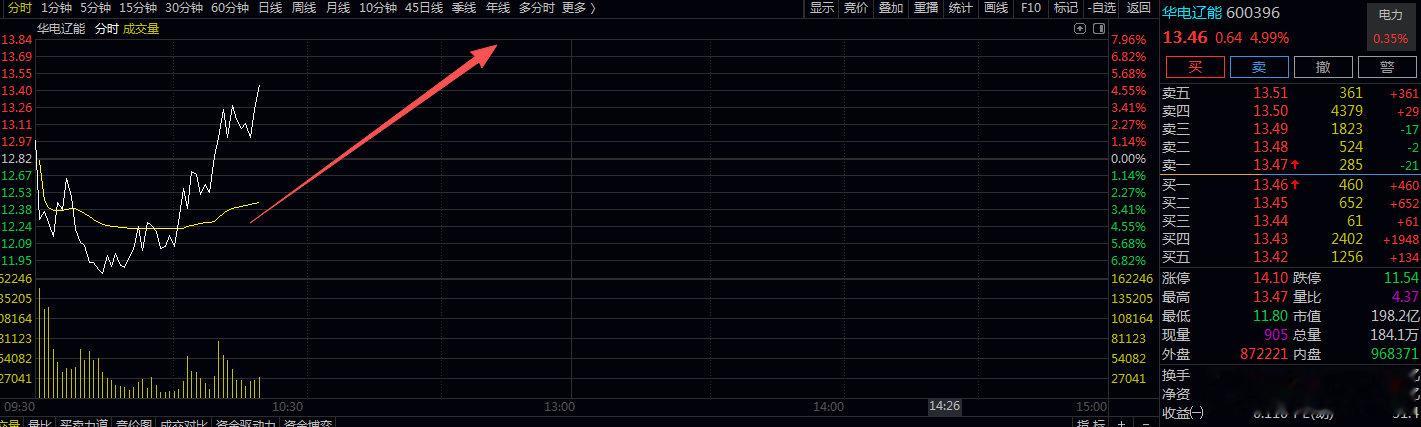Click the 警 alert button
The height and width of the screenshot is (427, 1421).
1387,67
